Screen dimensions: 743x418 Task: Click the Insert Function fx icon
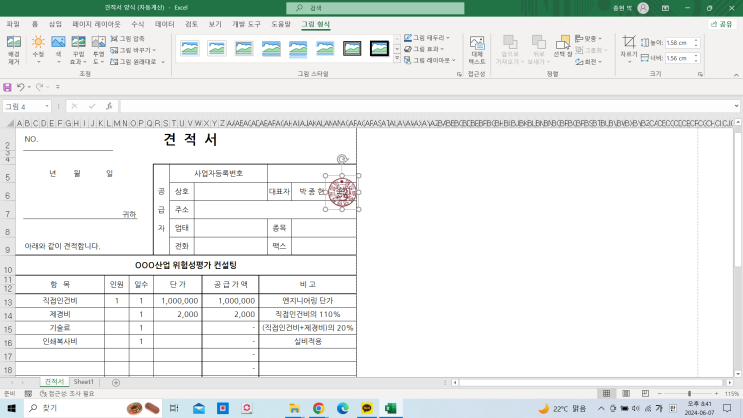click(x=109, y=106)
